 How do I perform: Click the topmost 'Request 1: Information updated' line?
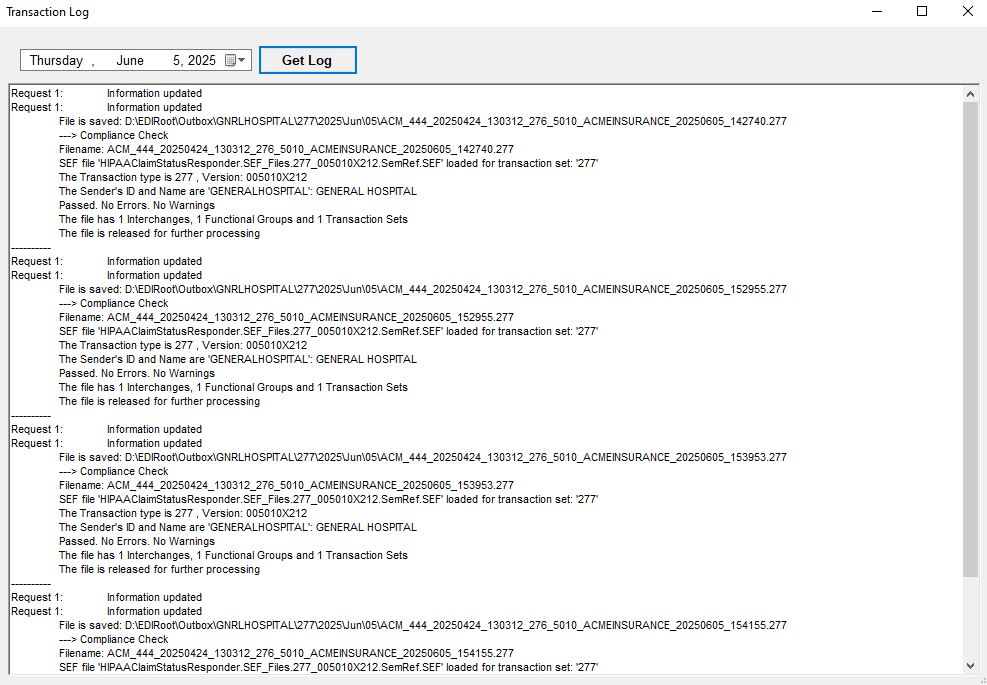point(106,93)
